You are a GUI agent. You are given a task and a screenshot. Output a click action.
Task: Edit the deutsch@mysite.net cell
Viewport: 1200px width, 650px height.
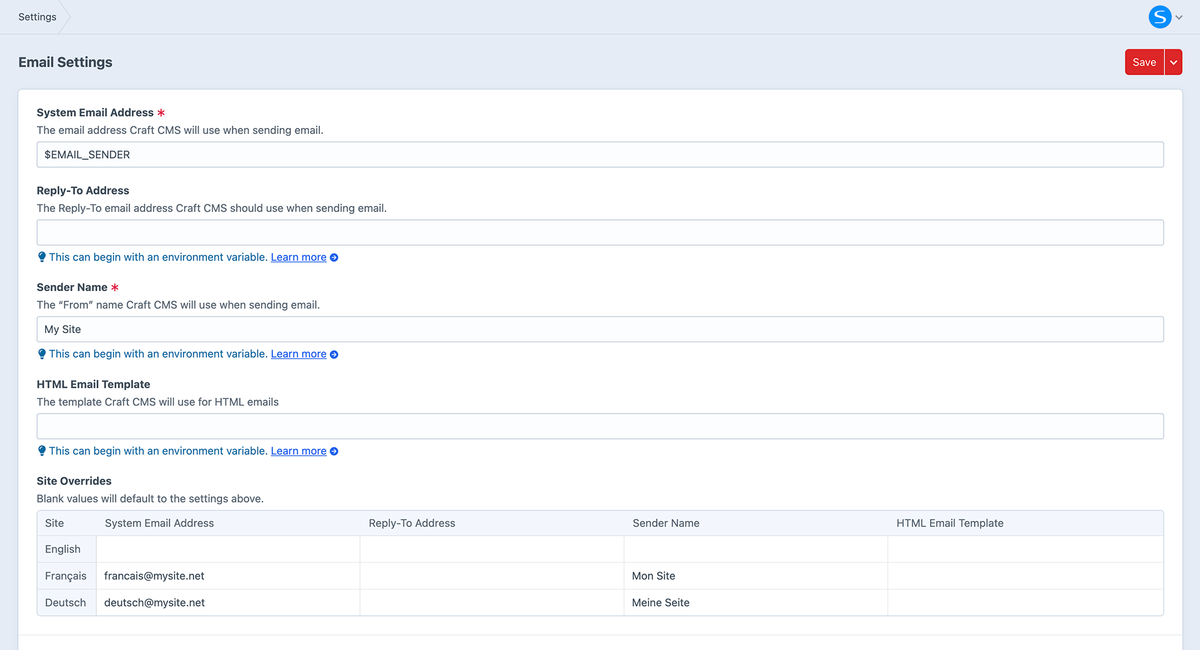coord(228,603)
